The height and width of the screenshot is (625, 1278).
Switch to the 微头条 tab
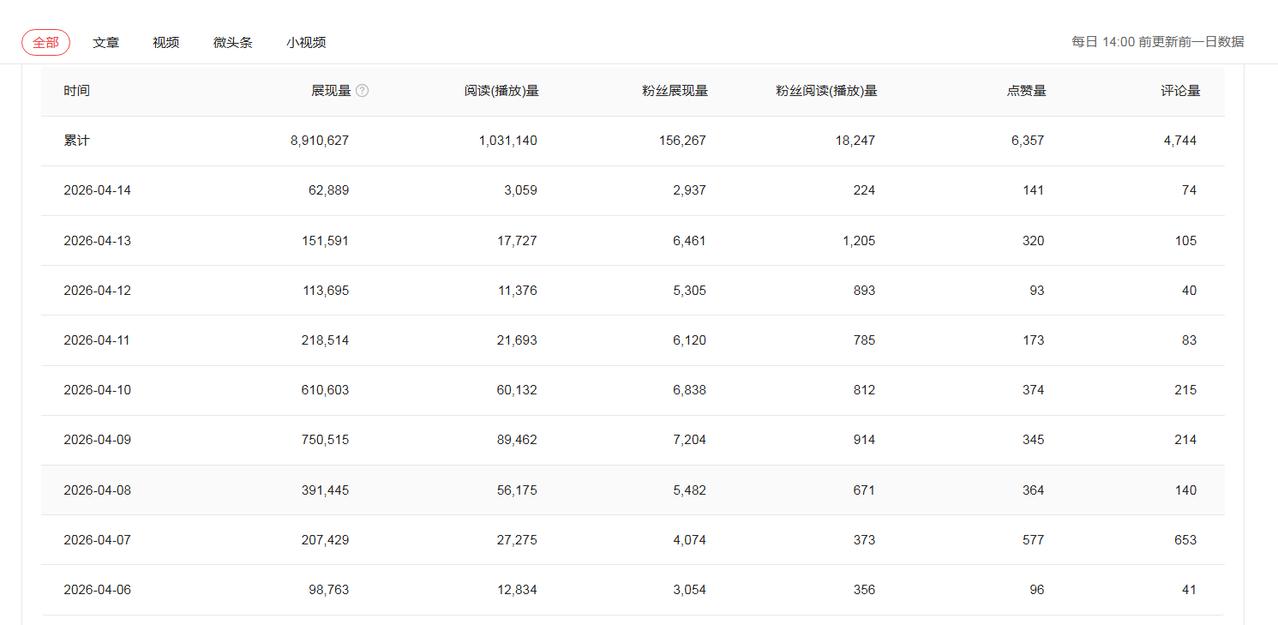[233, 42]
